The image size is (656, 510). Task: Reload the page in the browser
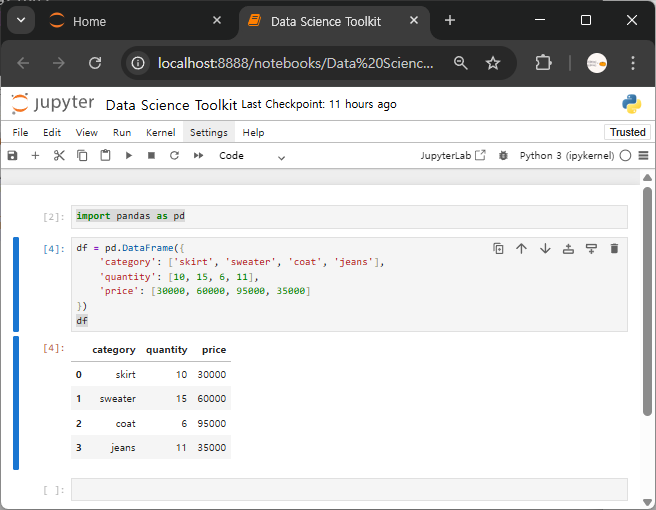pyautogui.click(x=95, y=63)
